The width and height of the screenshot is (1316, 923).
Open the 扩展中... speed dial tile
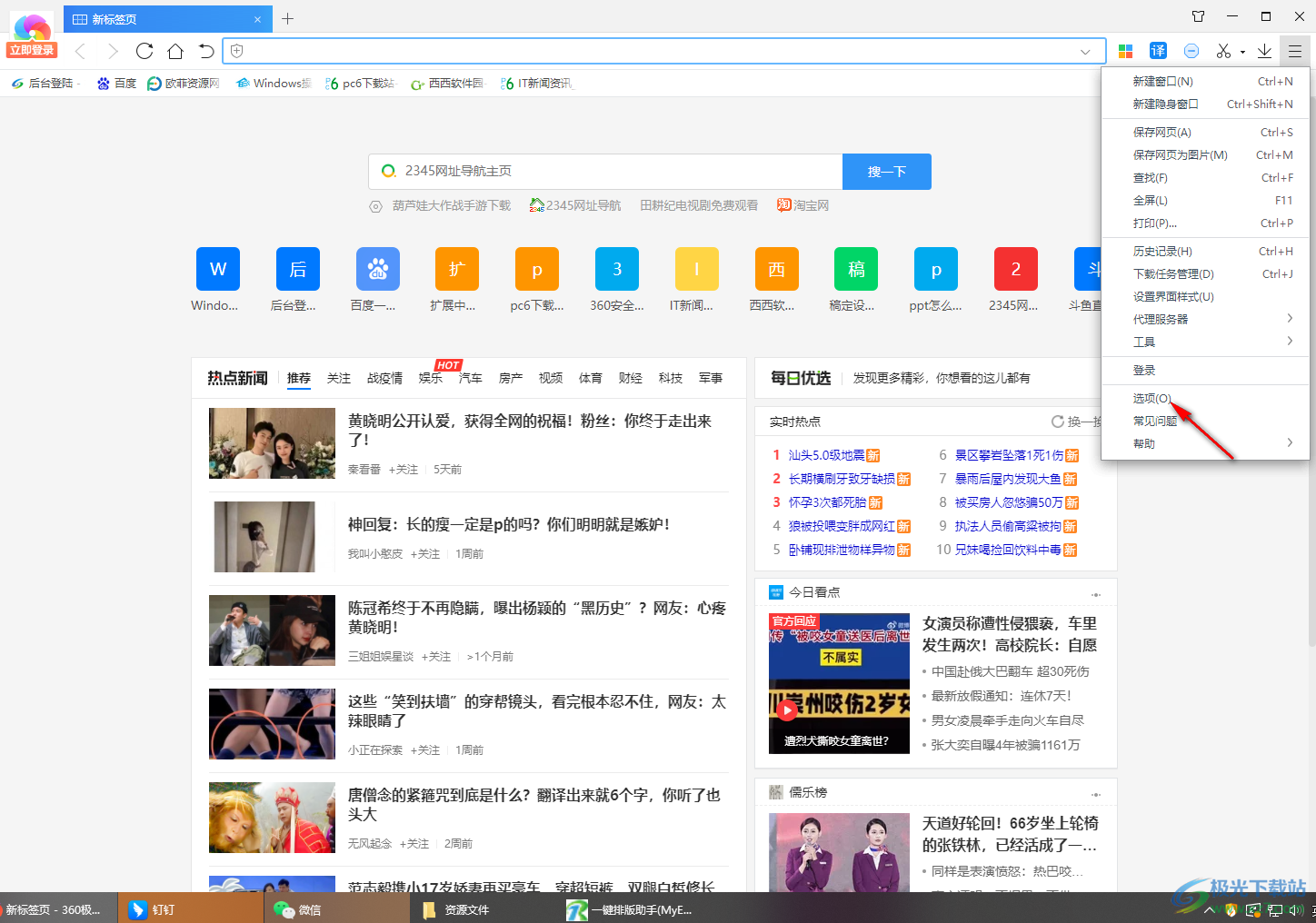[x=457, y=269]
